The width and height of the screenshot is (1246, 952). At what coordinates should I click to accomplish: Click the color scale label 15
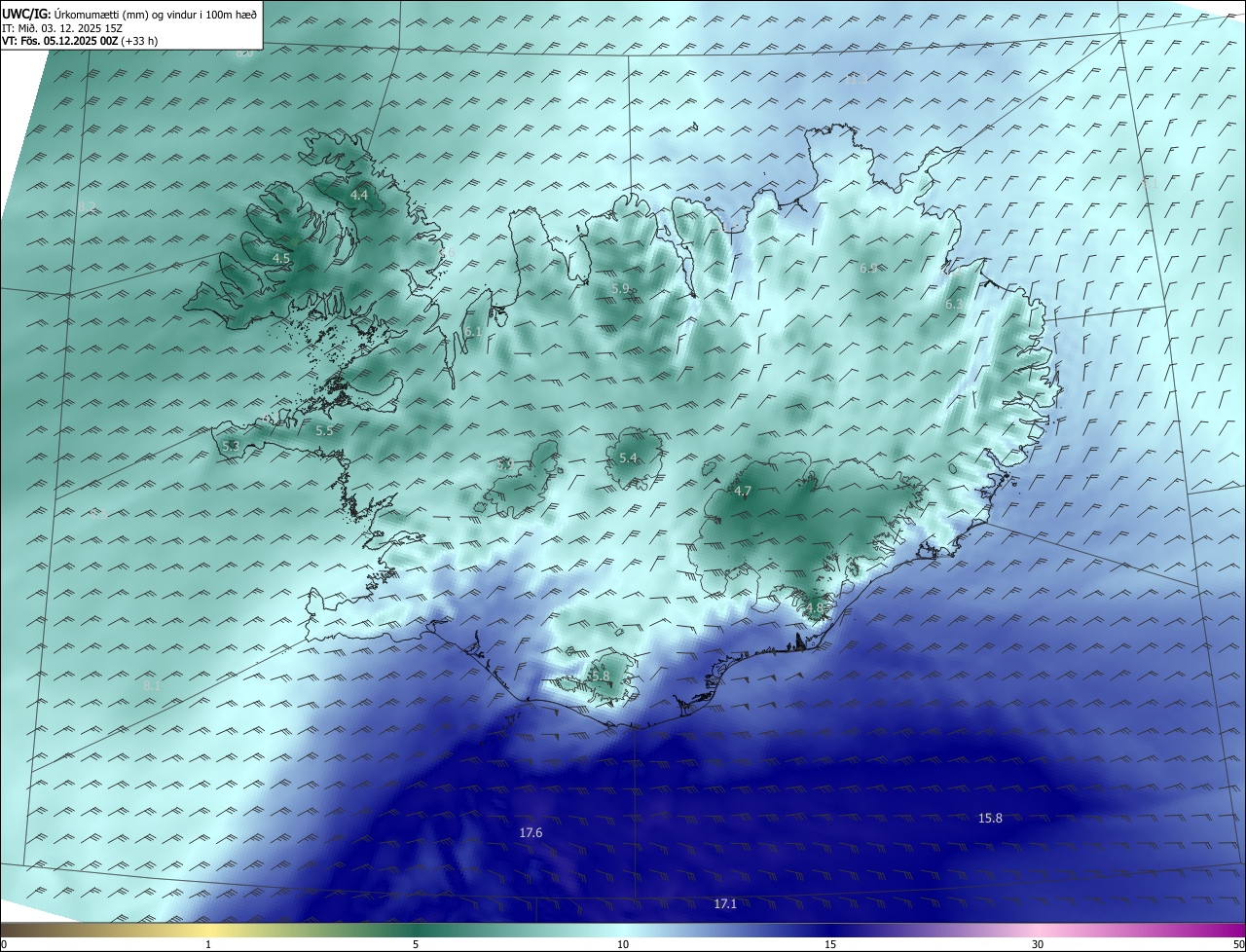(830, 944)
